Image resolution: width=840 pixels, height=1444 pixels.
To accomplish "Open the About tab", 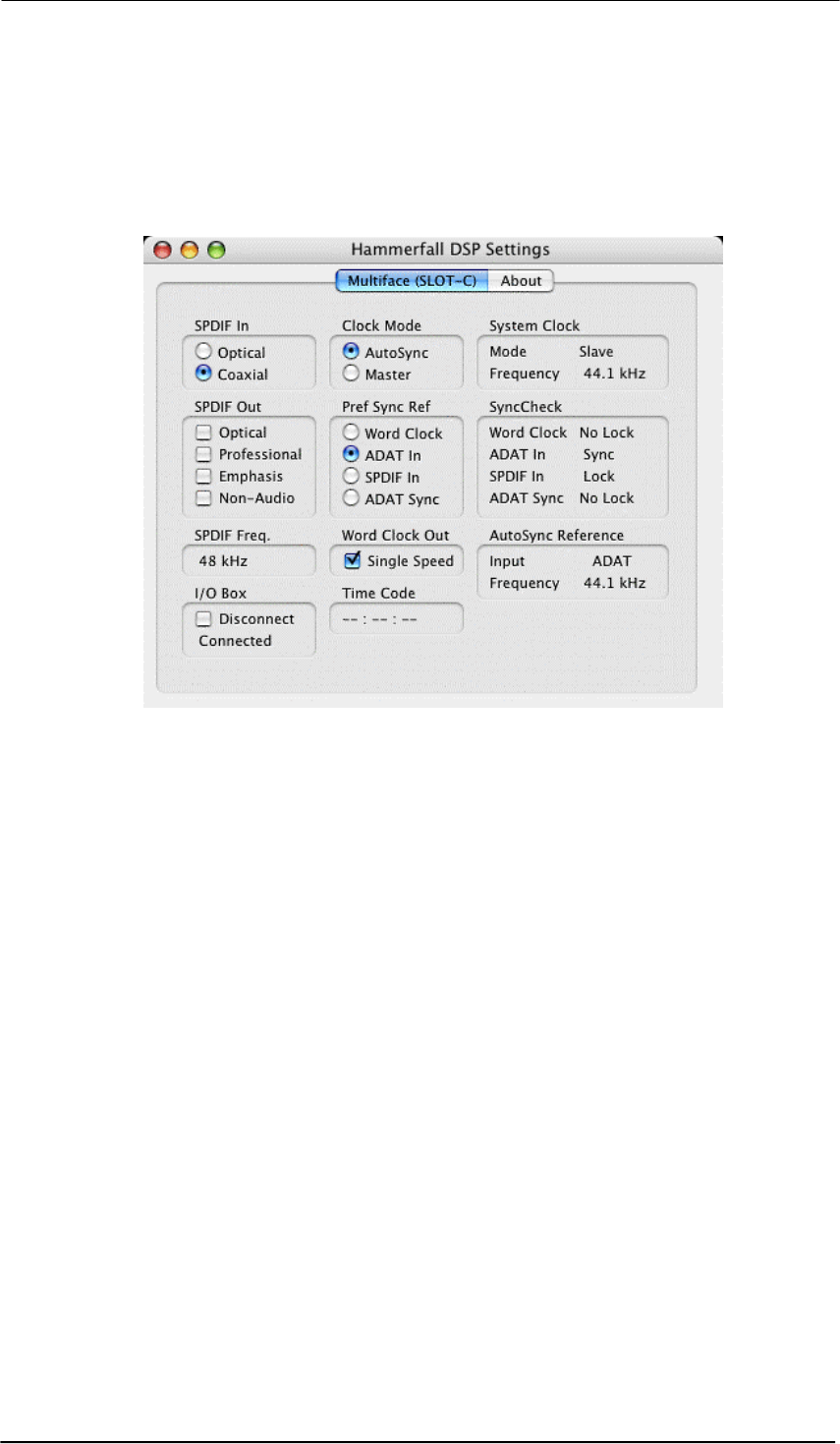I will [521, 281].
